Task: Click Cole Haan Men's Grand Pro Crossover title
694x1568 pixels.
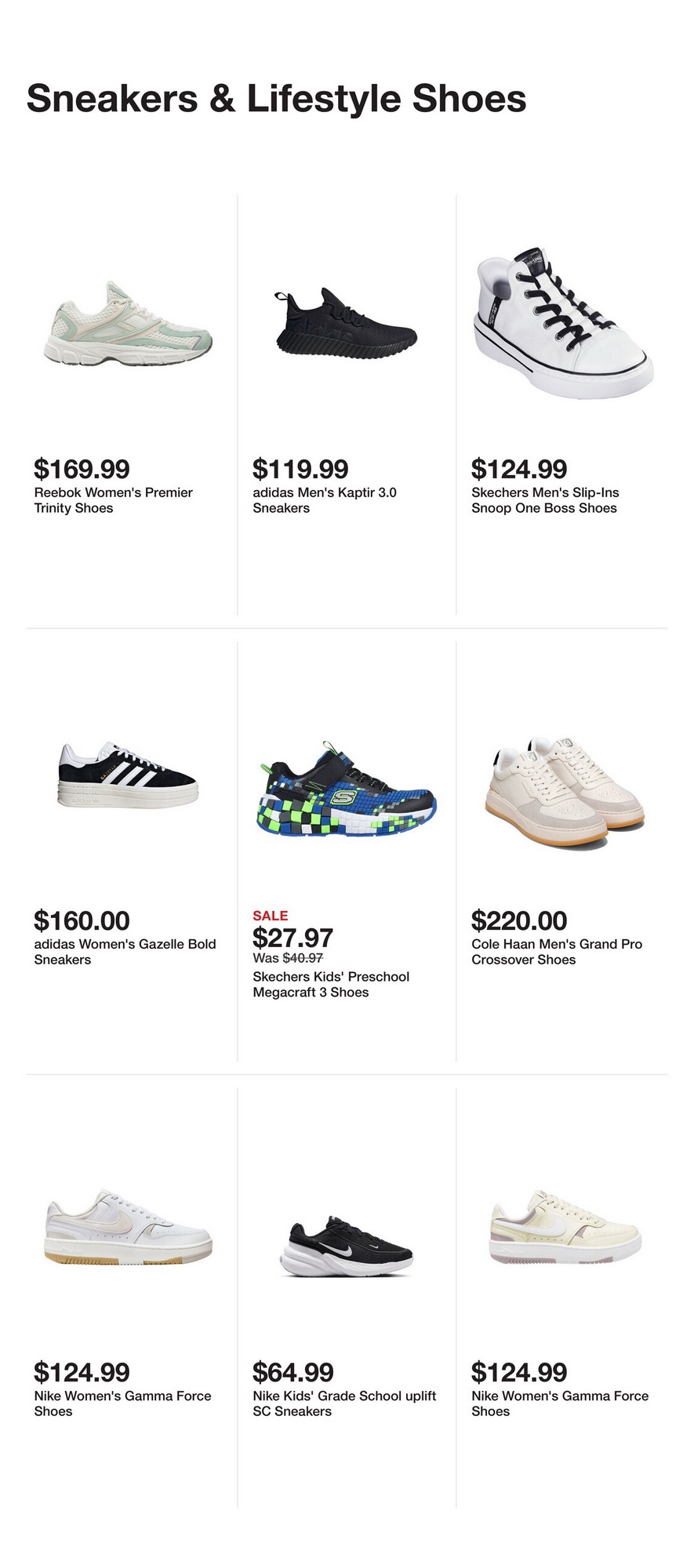Action: pyautogui.click(x=556, y=952)
